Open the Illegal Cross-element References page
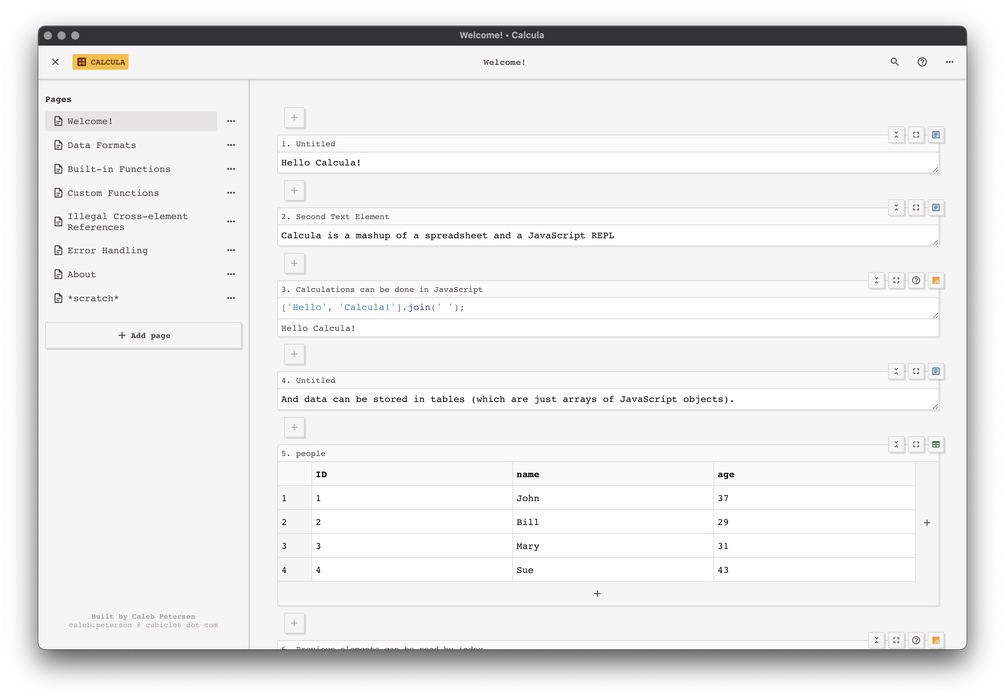The height and width of the screenshot is (700, 1005). tap(131, 222)
